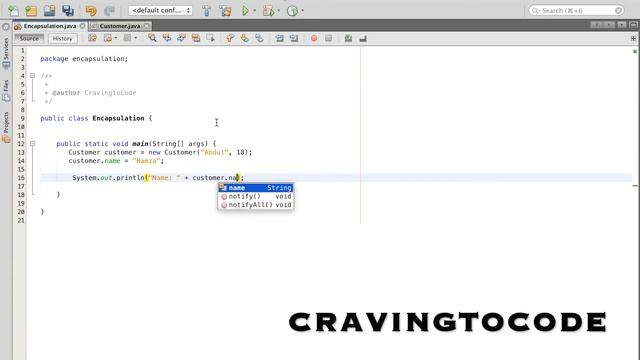This screenshot has height=360, width=640.
Task: Click the Undo icon
Action: 91,11
